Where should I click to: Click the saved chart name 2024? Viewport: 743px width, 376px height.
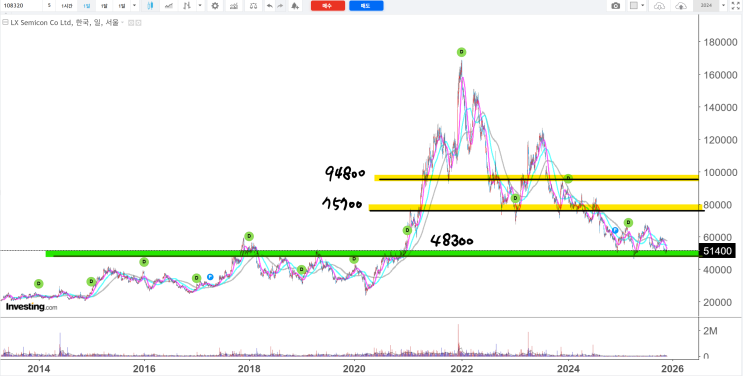point(706,6)
